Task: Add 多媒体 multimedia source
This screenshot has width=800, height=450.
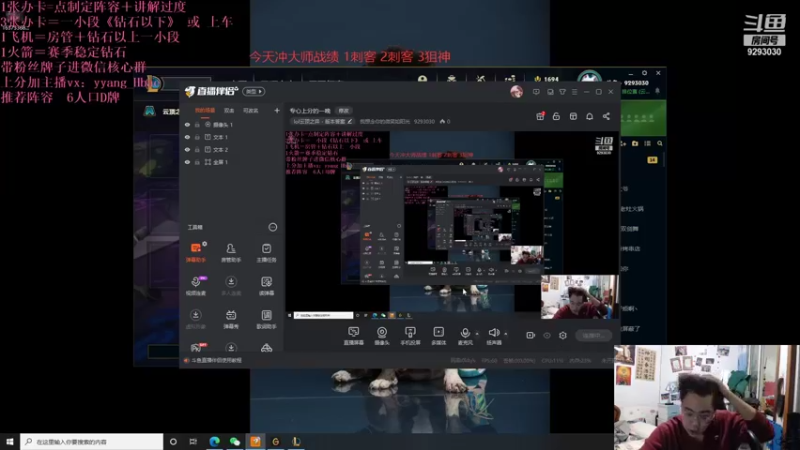Action: point(438,336)
